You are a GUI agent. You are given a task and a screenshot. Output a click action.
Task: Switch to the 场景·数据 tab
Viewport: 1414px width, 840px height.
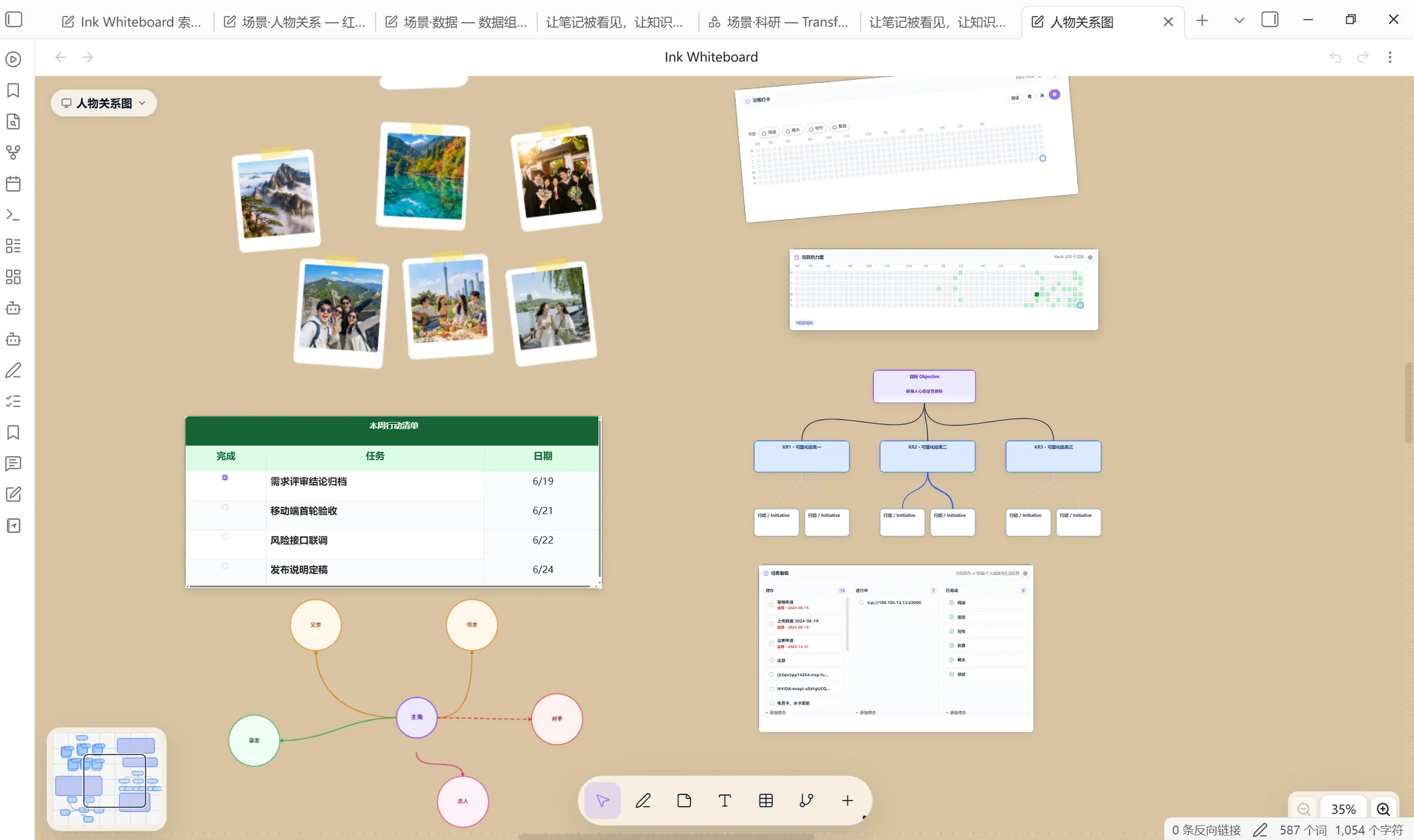456,22
